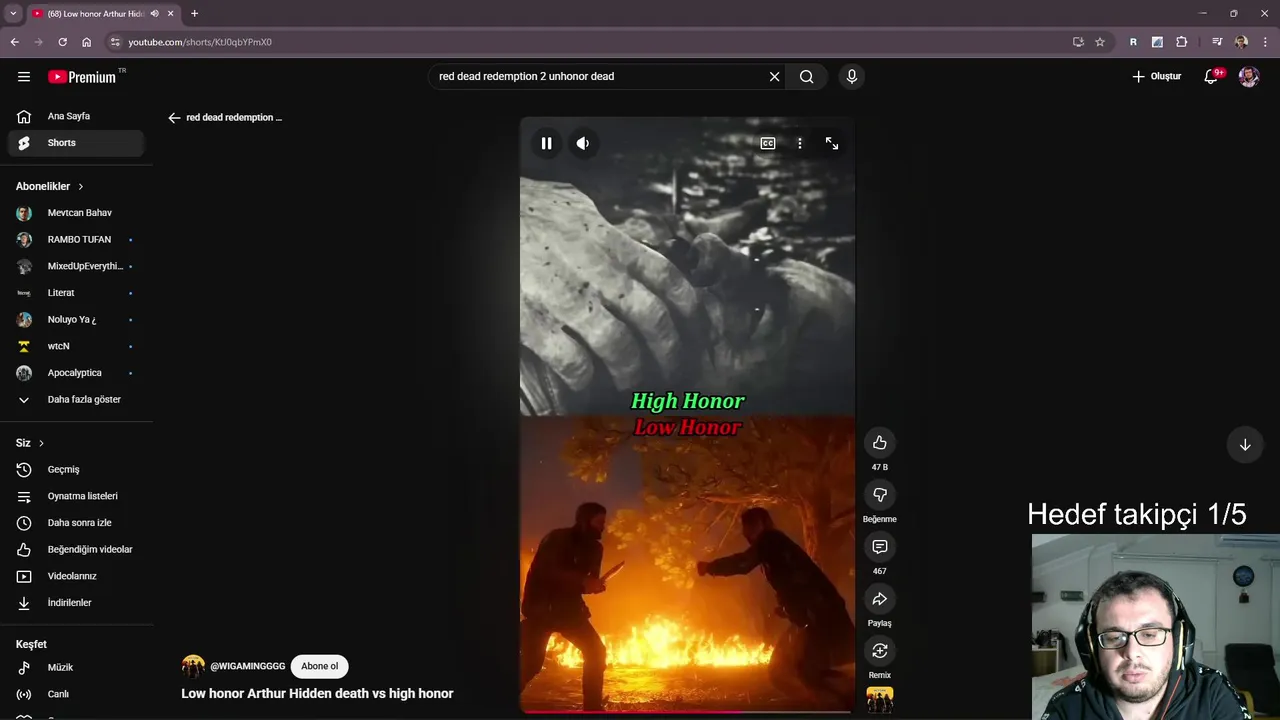Install app icon in address bar
1280x720 pixels.
pos(1078,42)
